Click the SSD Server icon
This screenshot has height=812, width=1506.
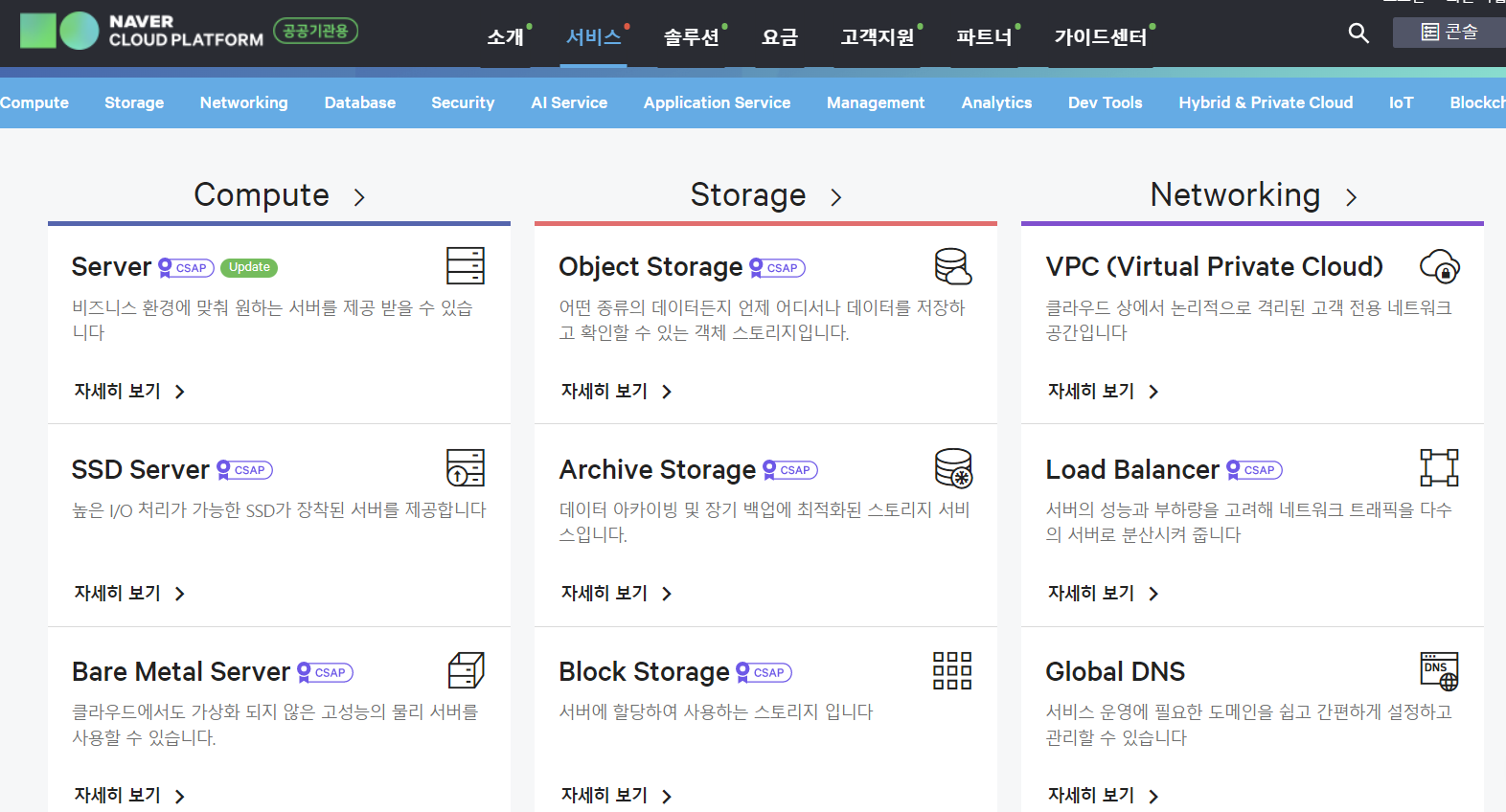point(466,468)
